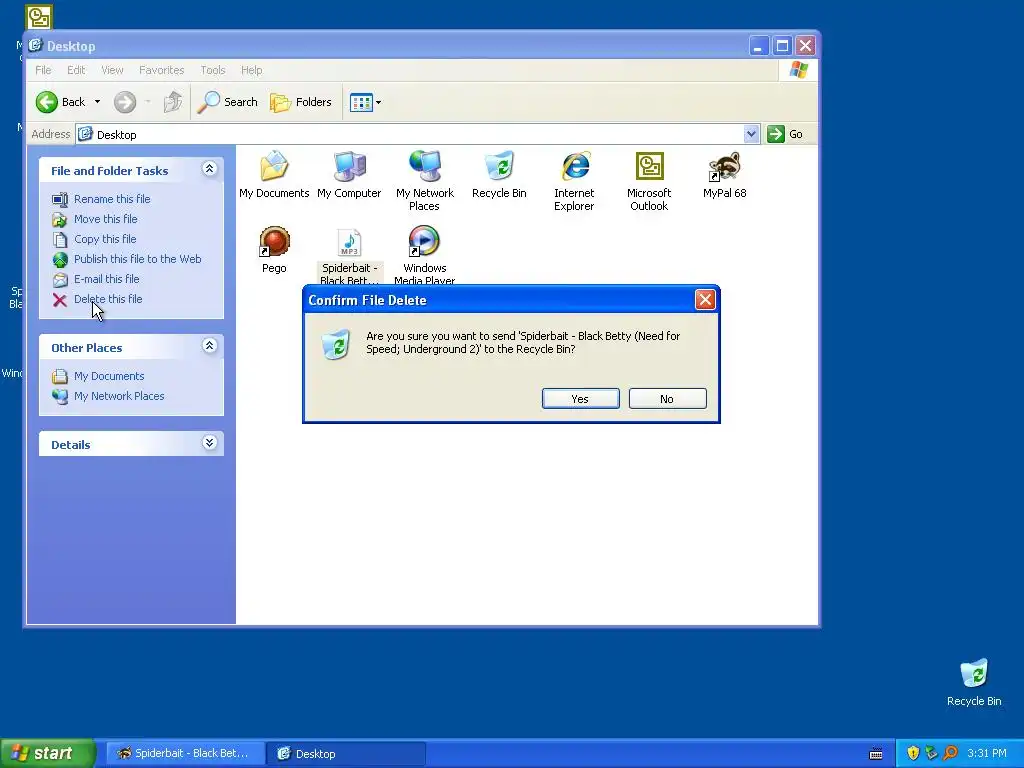Switch to Desktop taskbar item
The image size is (1024, 768).
[x=346, y=753]
